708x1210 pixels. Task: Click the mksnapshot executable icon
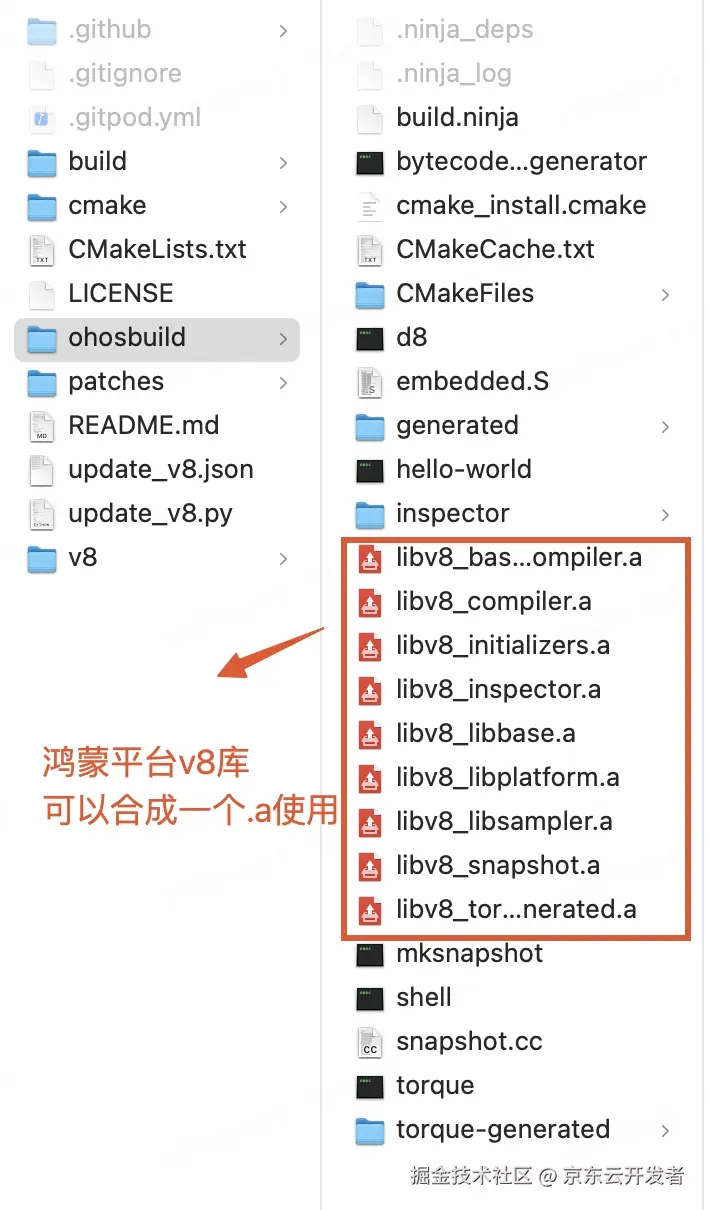click(370, 954)
